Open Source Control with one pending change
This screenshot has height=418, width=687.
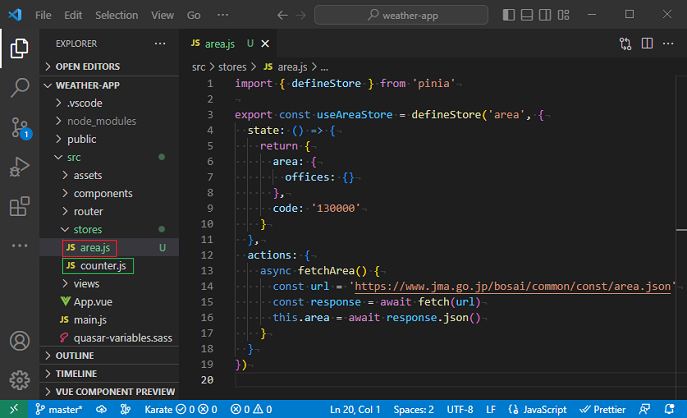(x=20, y=128)
